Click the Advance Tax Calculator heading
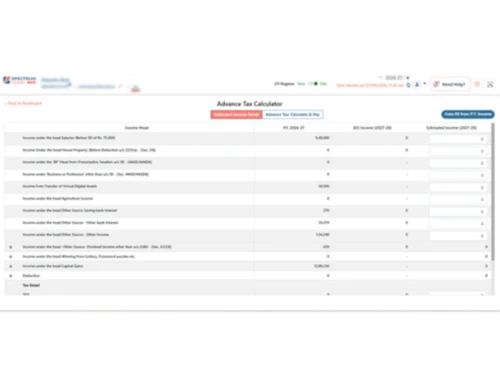 pos(250,104)
